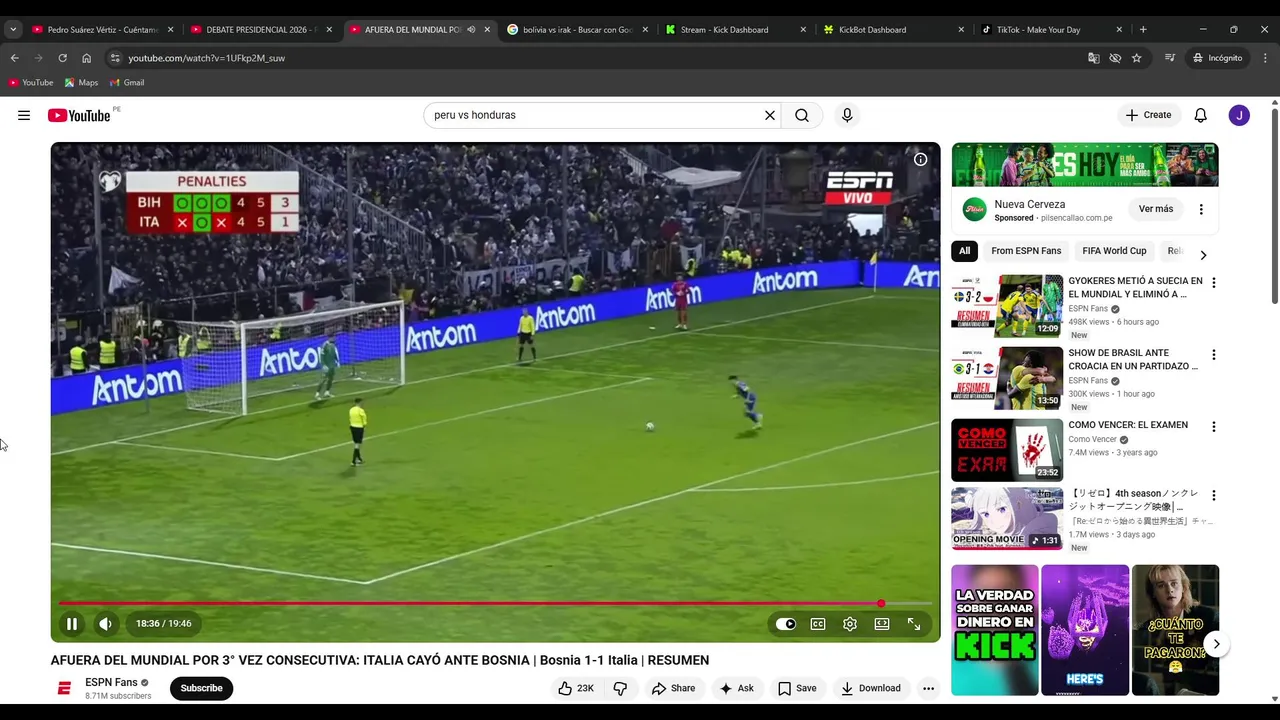Image resolution: width=1280 pixels, height=720 pixels.
Task: Reload the current page
Action: tap(62, 58)
